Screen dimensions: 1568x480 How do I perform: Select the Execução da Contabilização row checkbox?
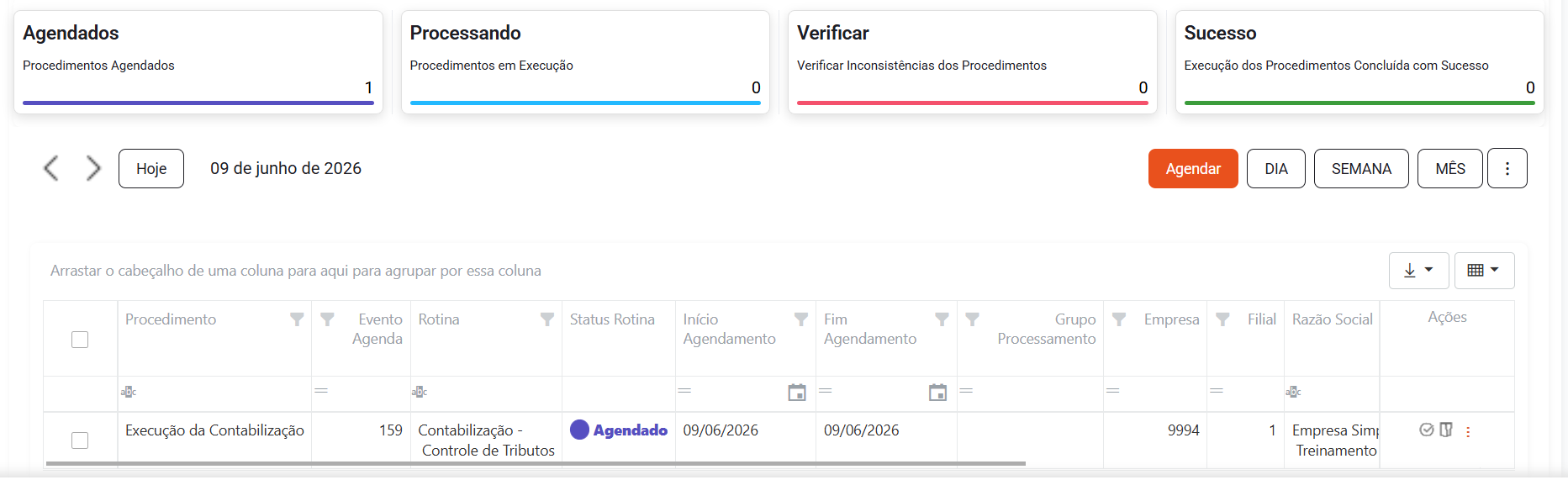pyautogui.click(x=80, y=440)
